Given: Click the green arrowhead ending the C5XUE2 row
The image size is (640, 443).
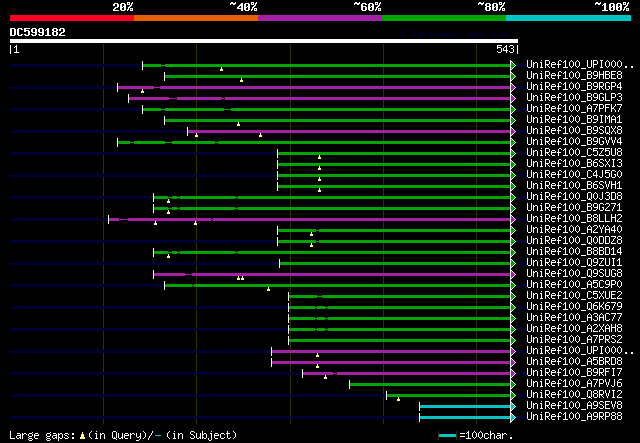Looking at the screenshot, I should coord(513,296).
